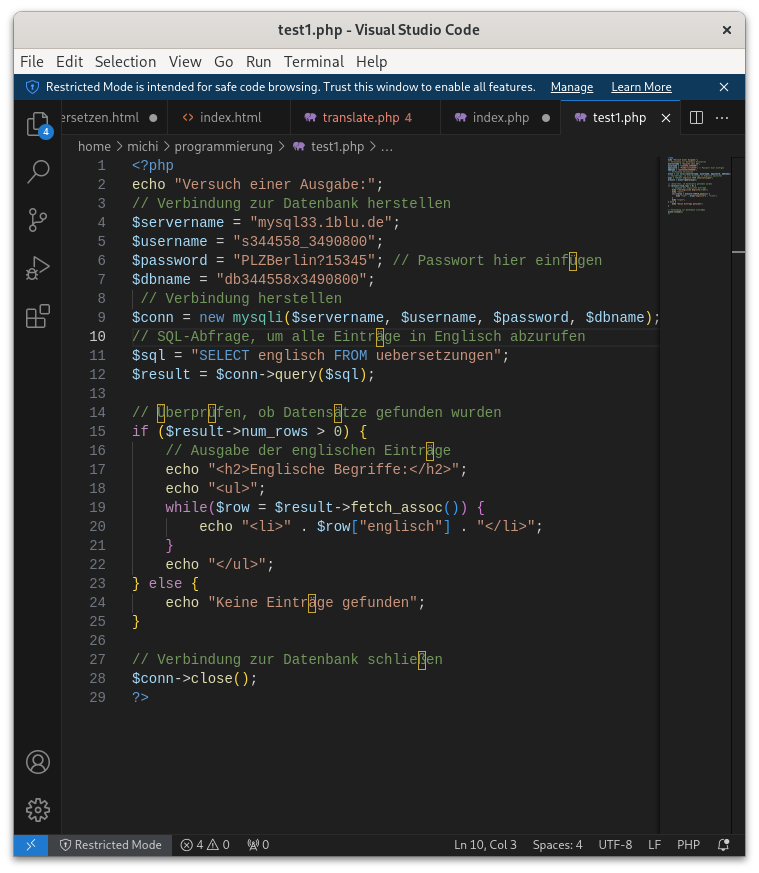759x873 pixels.
Task: Click the Restricted Mode status bar item
Action: point(110,845)
